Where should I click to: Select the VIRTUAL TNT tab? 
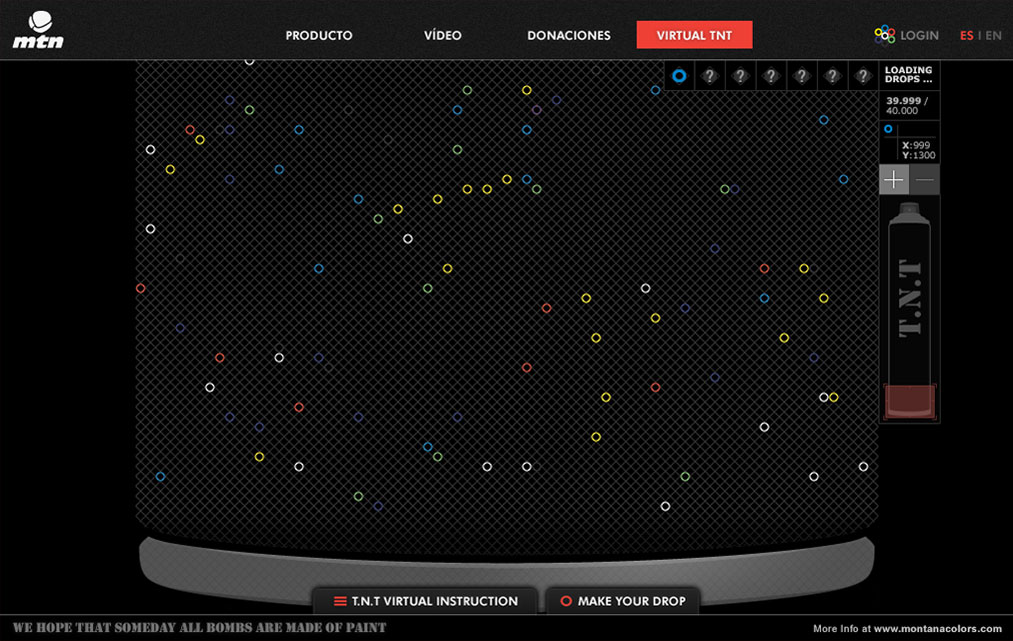[694, 35]
